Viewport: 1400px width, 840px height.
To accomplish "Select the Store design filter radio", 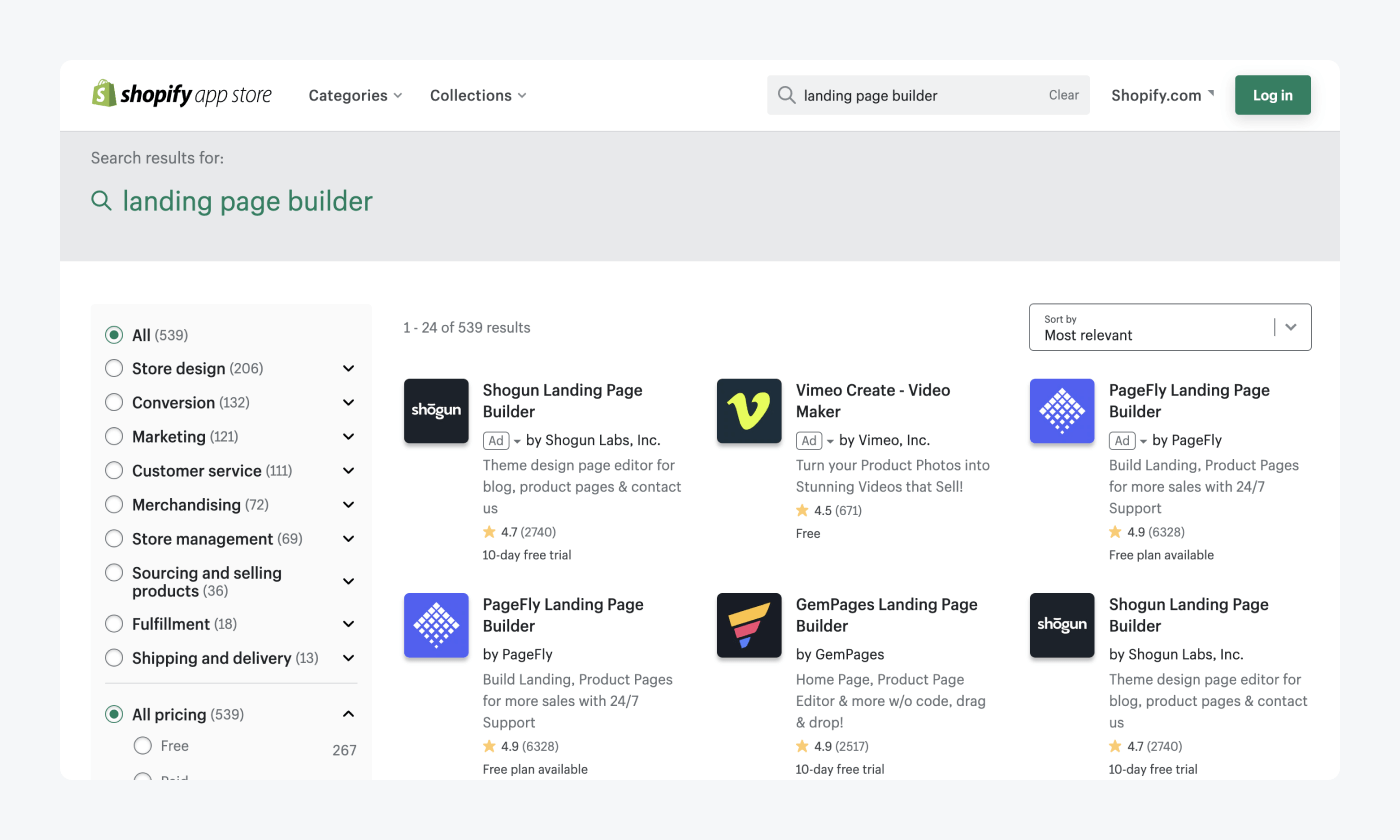I will pos(114,369).
